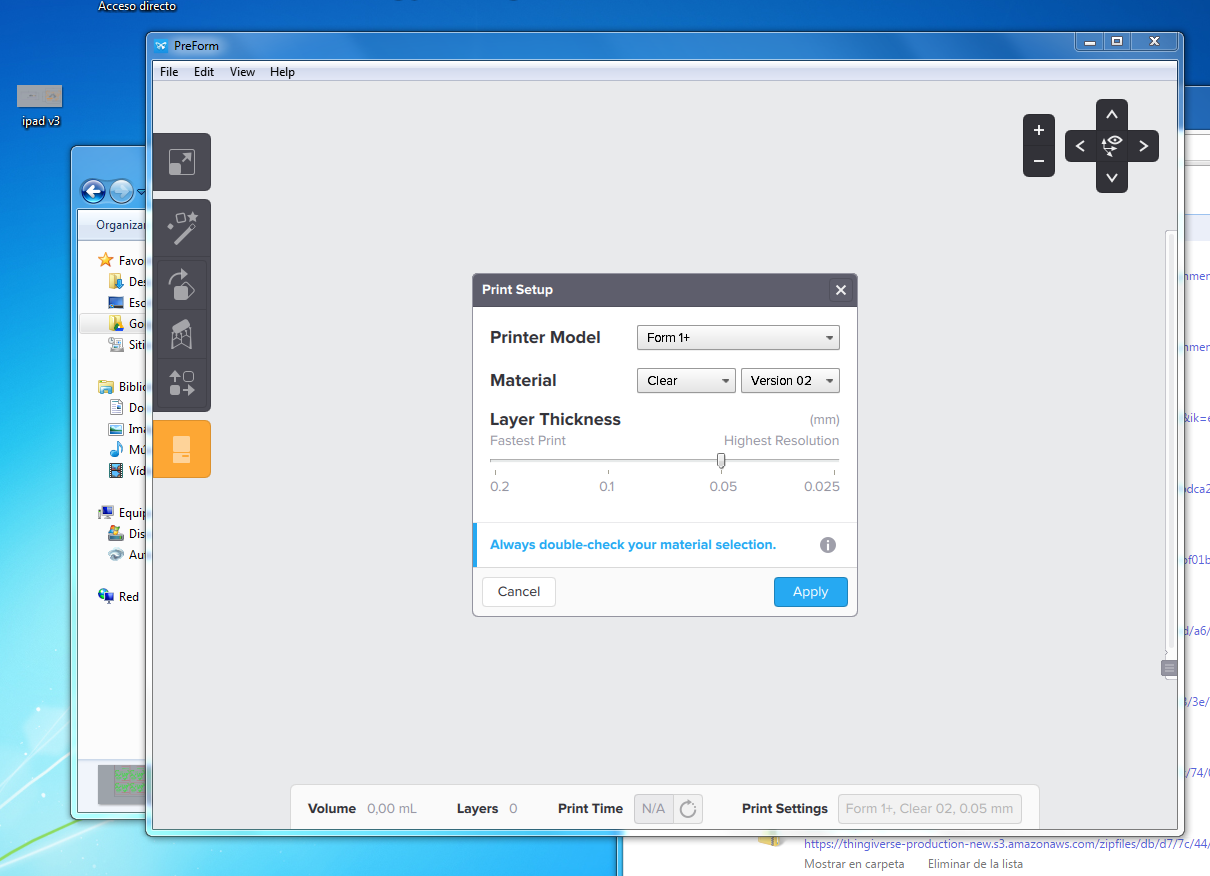
Task: Close the Print Setup dialog
Action: [840, 290]
